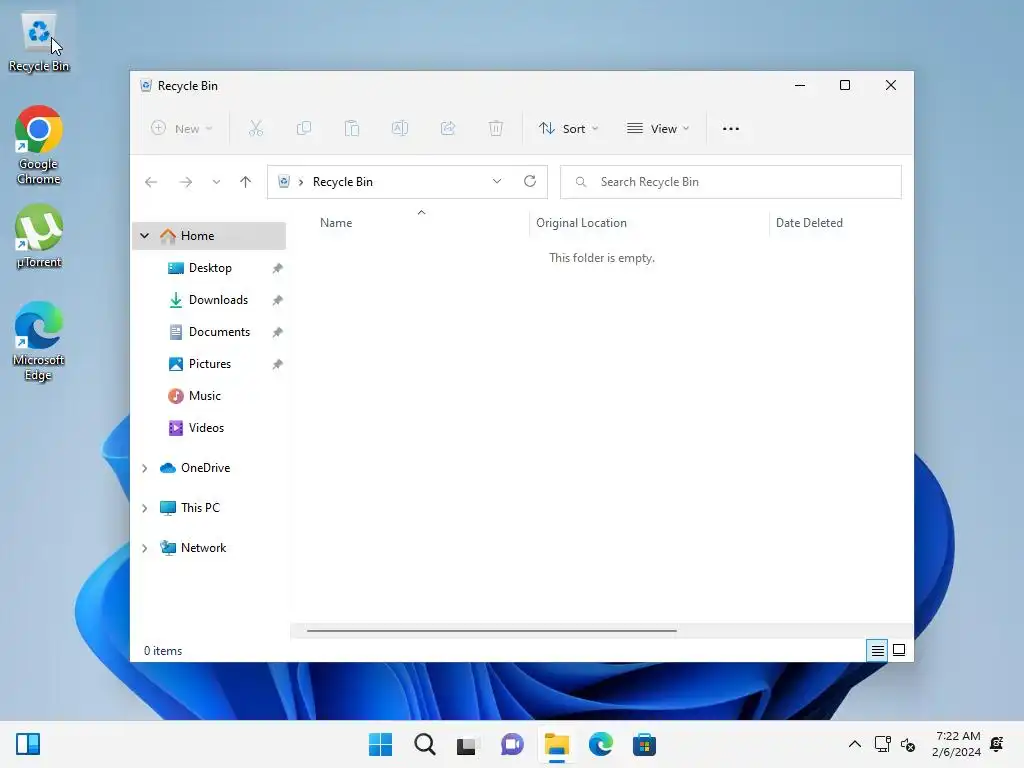Click pin icon next to Downloads
This screenshot has height=768, width=1024.
click(278, 300)
